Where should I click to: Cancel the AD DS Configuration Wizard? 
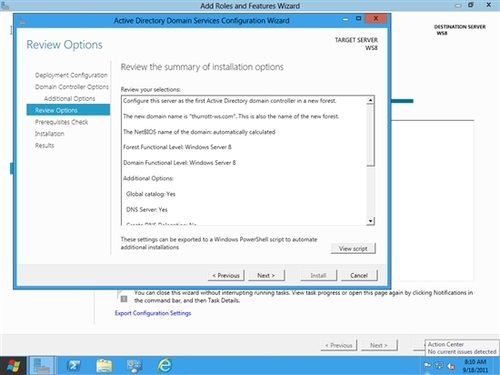click(359, 275)
